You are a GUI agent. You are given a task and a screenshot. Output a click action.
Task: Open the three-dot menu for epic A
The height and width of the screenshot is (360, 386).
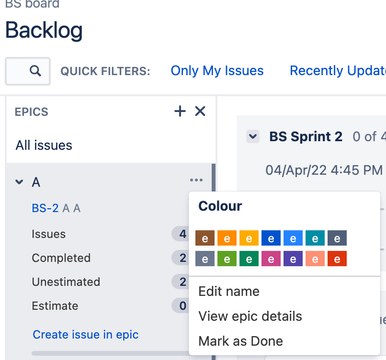click(x=196, y=180)
